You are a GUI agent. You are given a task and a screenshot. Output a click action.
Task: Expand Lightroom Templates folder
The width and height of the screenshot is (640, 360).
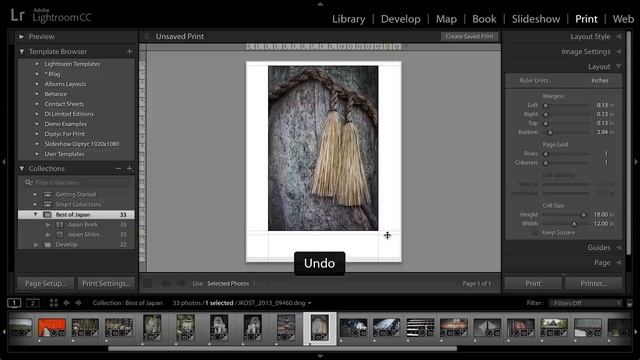[x=37, y=64]
